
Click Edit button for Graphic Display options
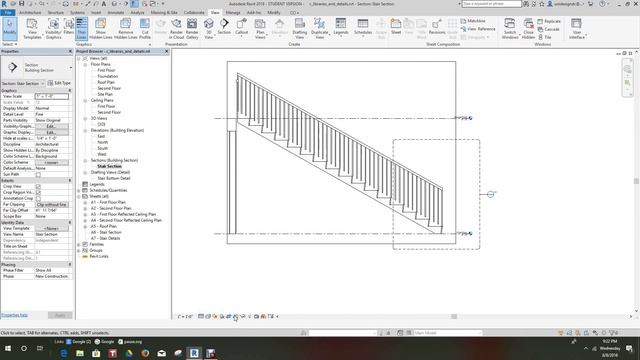tap(51, 133)
